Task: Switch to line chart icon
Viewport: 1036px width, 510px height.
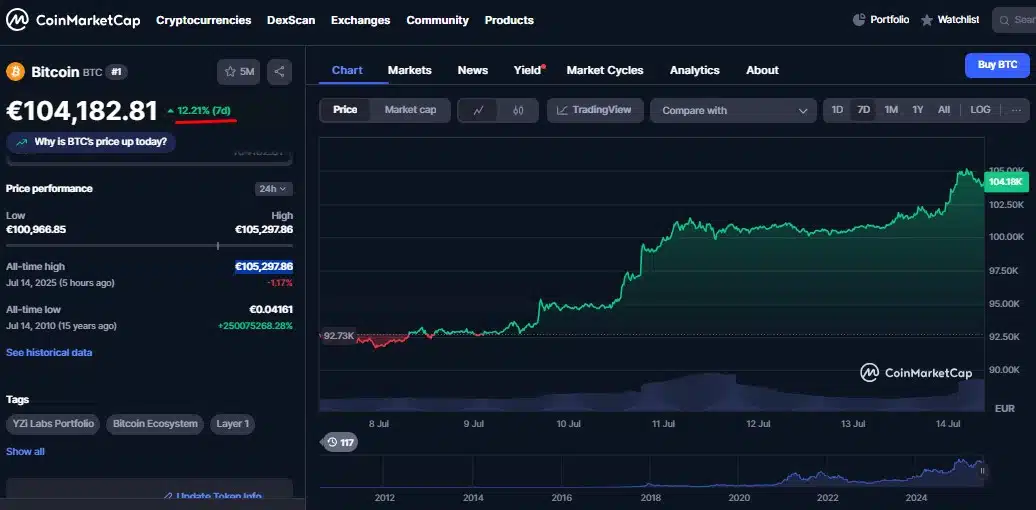Action: click(479, 110)
